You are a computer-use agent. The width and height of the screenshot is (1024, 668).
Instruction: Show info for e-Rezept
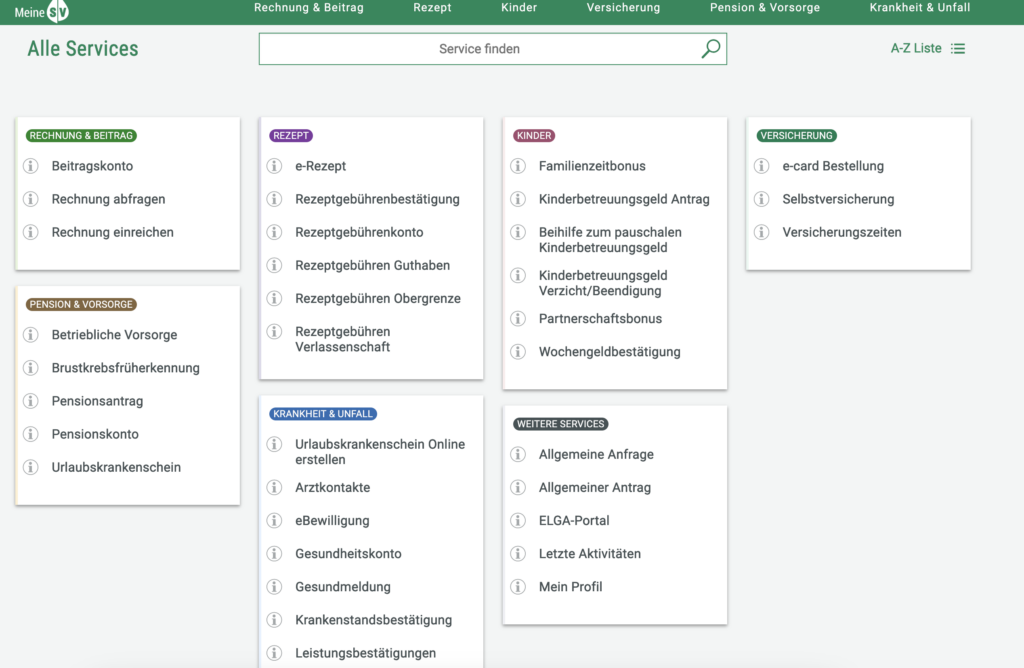[x=274, y=166]
